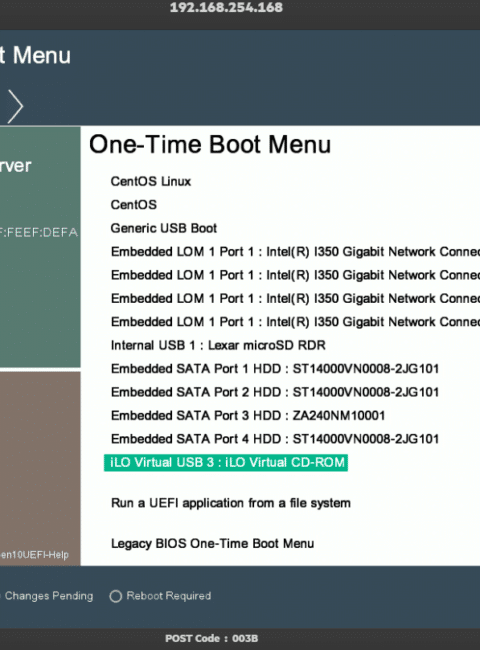This screenshot has width=480, height=650.
Task: Select Embedded SATA Port 1 HDD entry
Action: [x=275, y=369]
